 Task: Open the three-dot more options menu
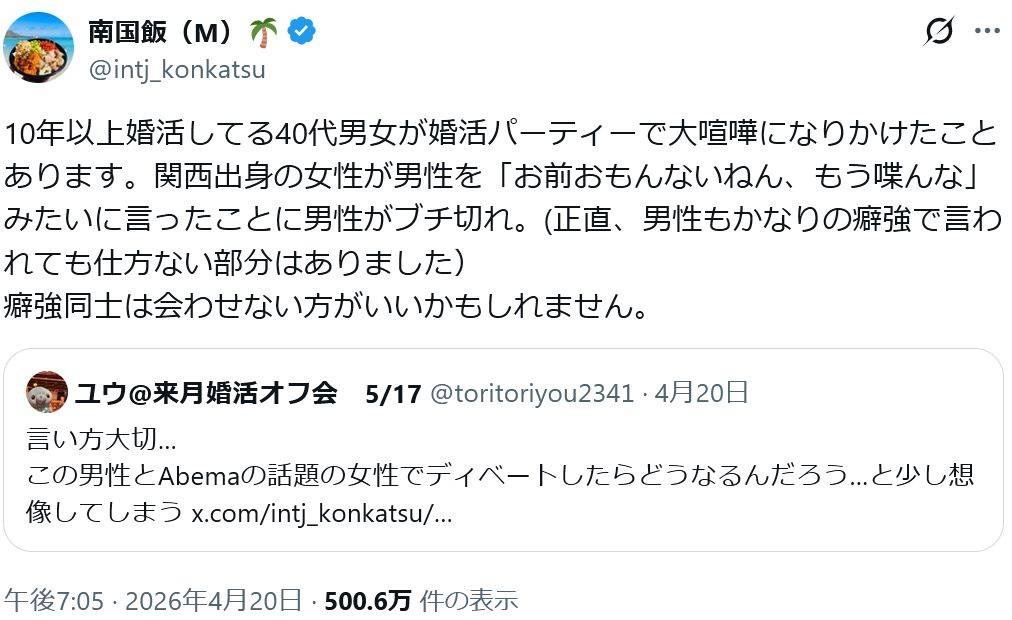coord(987,32)
